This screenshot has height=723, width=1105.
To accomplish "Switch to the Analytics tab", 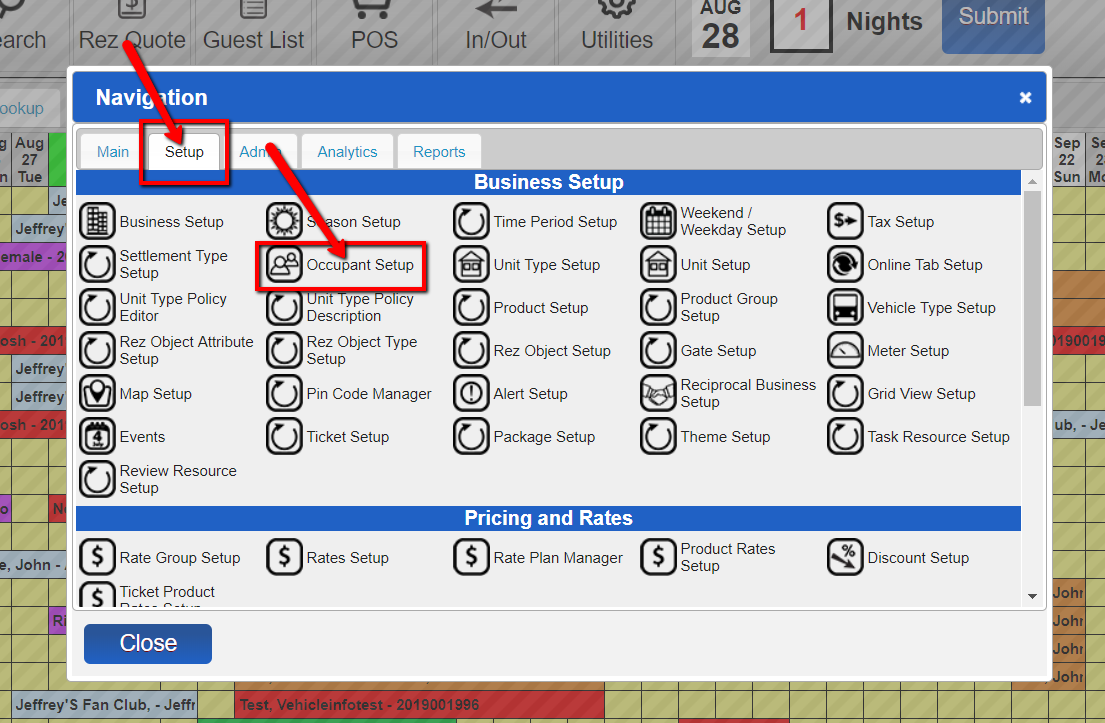I will point(347,152).
